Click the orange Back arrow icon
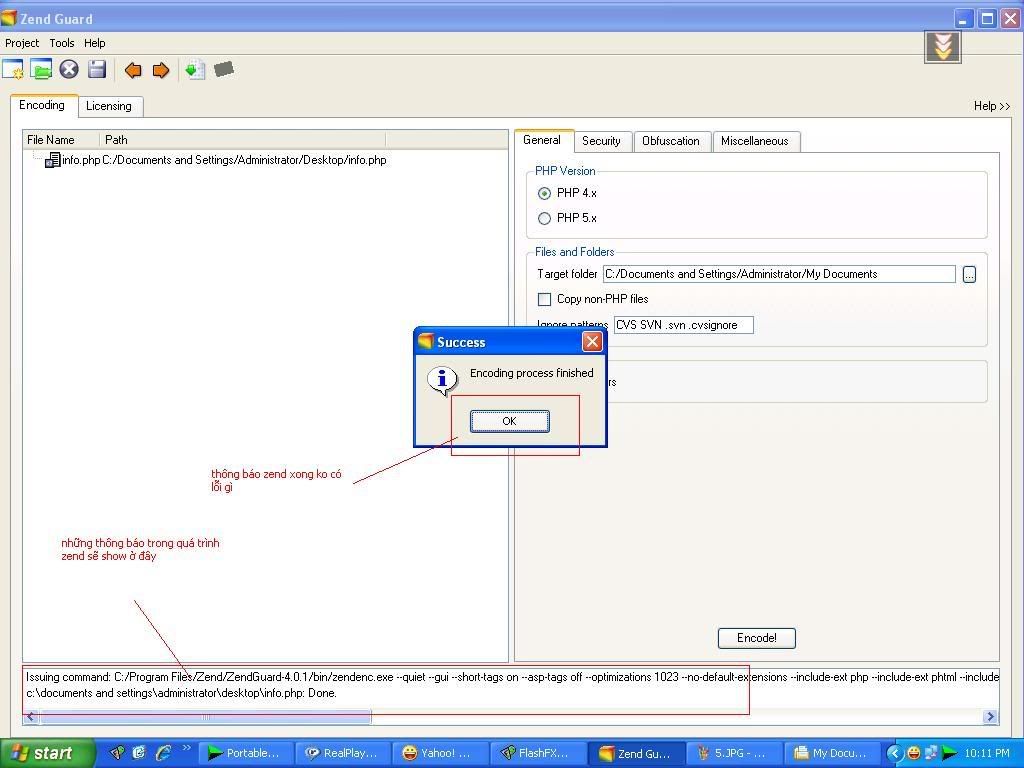The height and width of the screenshot is (768, 1024). (x=133, y=70)
